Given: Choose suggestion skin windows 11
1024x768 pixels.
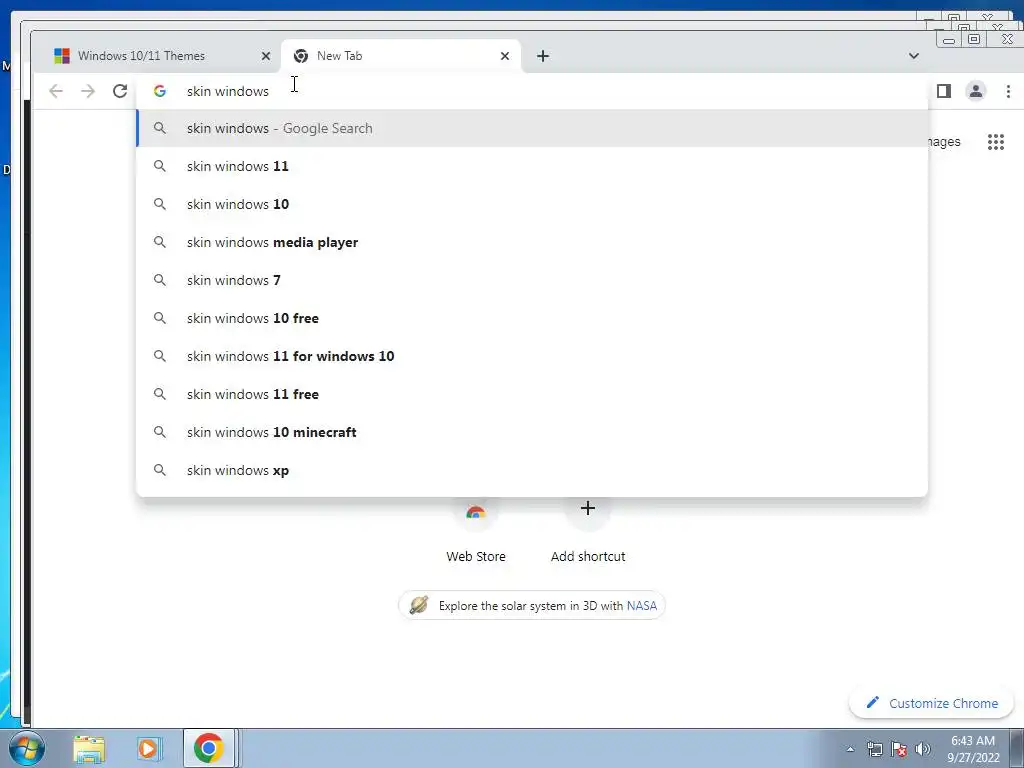Looking at the screenshot, I should click(x=532, y=166).
